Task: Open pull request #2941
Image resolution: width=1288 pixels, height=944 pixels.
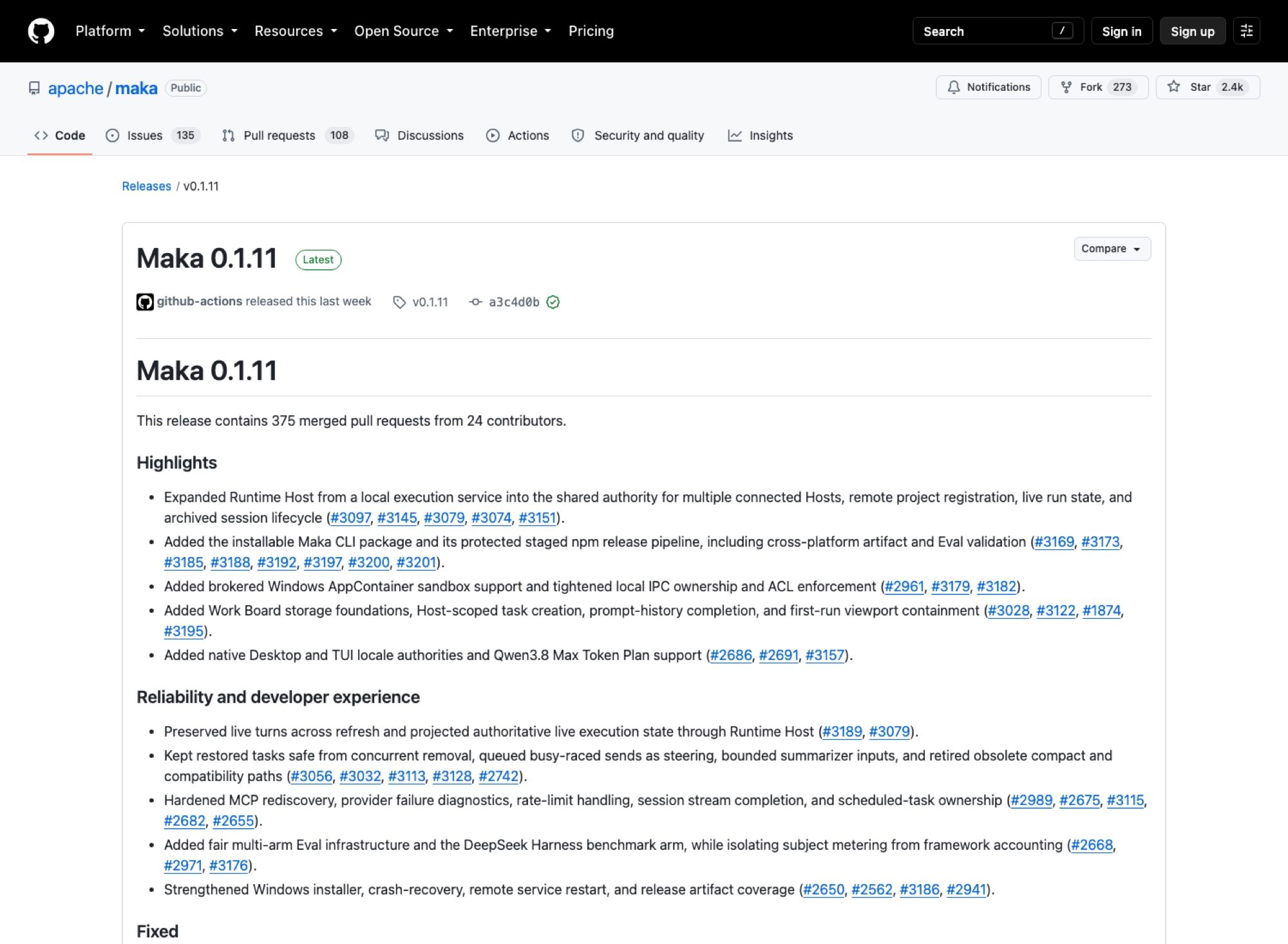Action: [x=966, y=889]
